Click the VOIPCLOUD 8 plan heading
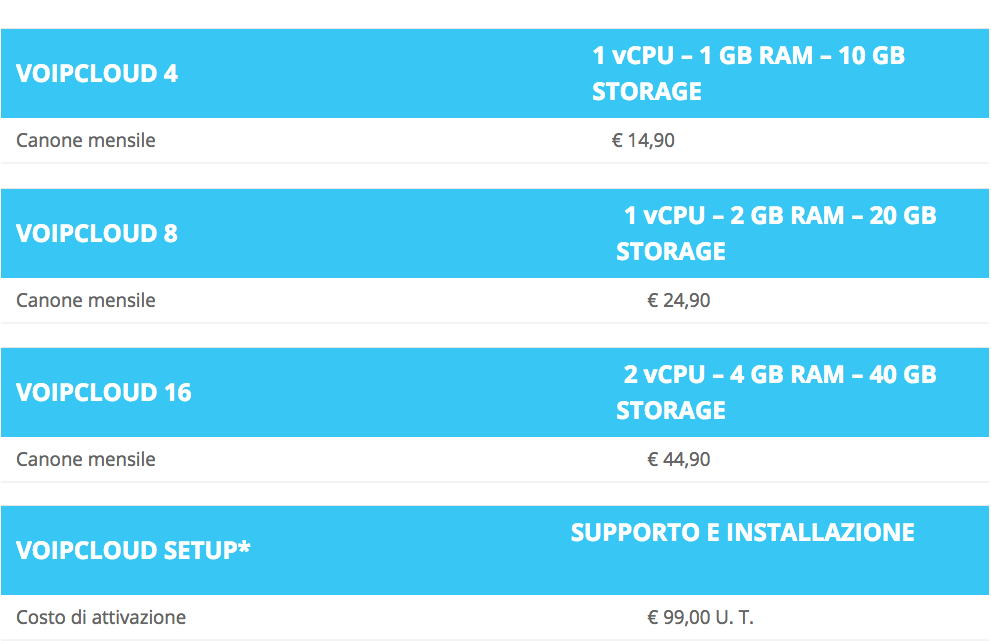991x641 pixels. click(97, 234)
